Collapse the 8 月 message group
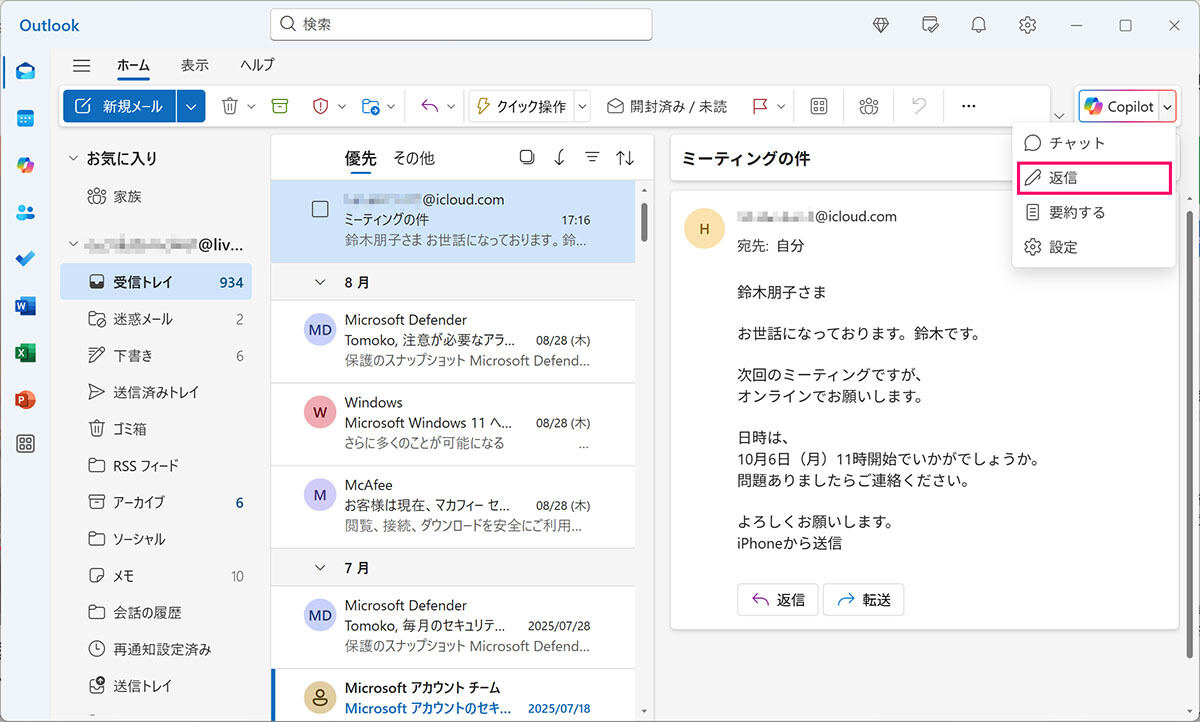The width and height of the screenshot is (1200, 722). 320,282
